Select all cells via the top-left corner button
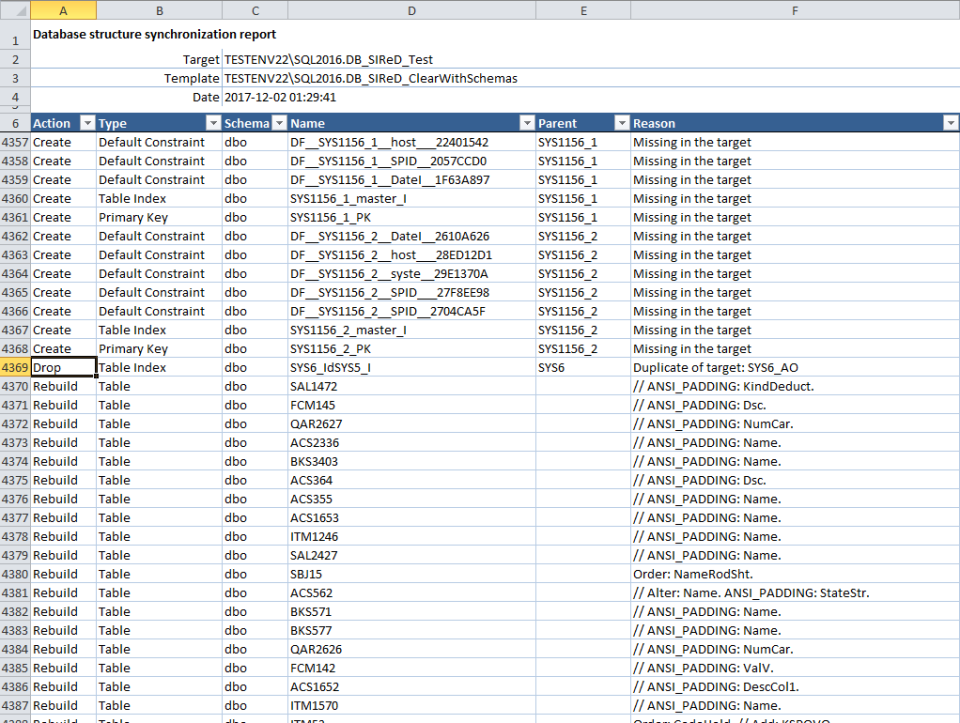 tap(17, 9)
